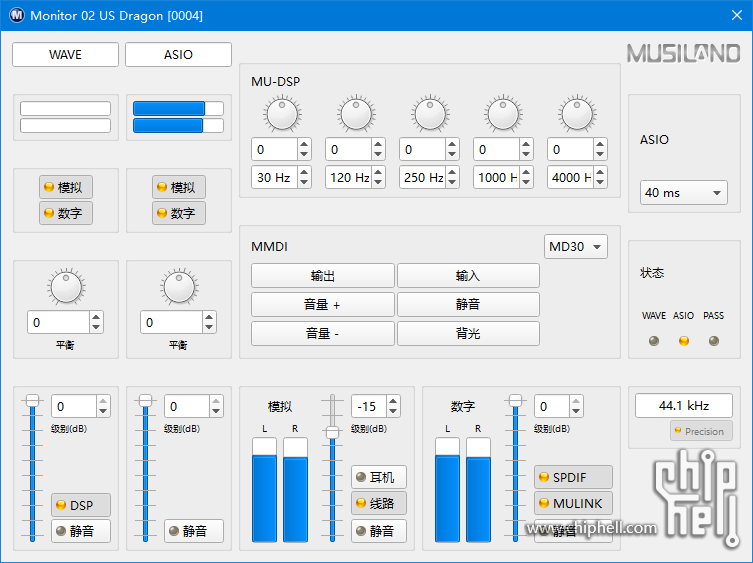The width and height of the screenshot is (753, 563).
Task: Adjust the 模拟 analog level slider at -15
Action: pyautogui.click(x=332, y=432)
